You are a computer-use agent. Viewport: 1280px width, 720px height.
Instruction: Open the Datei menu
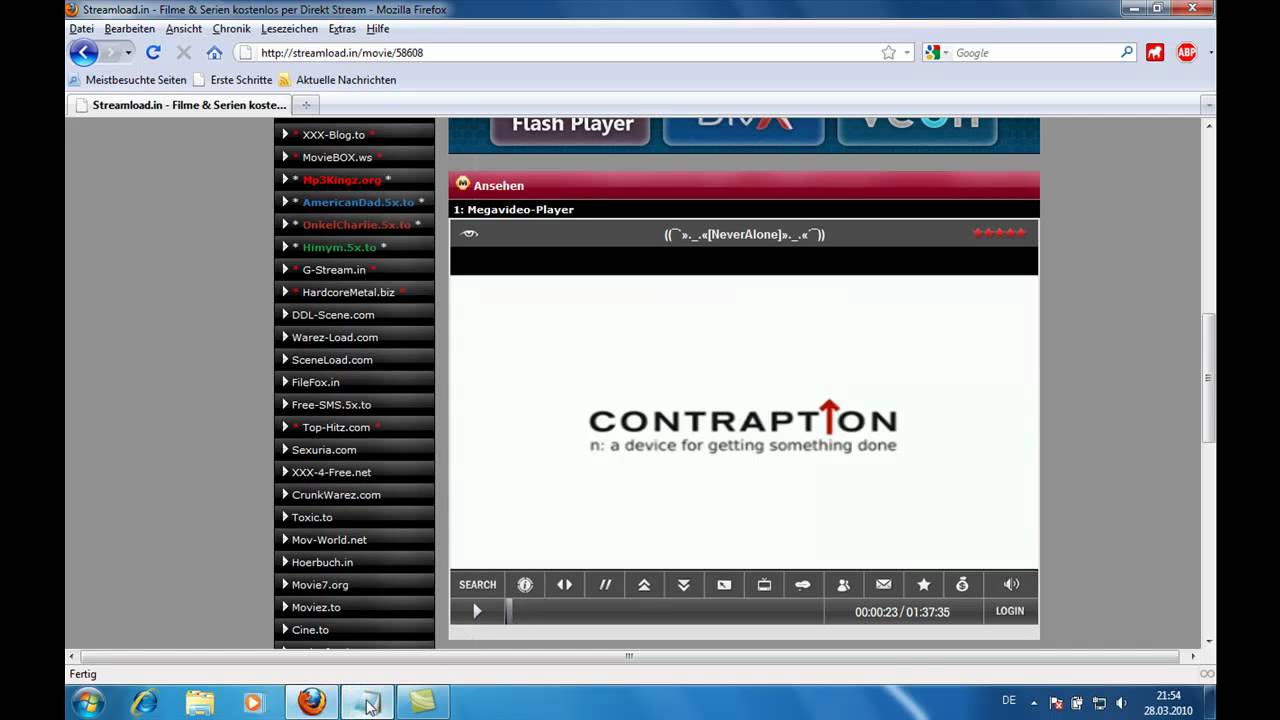(81, 29)
